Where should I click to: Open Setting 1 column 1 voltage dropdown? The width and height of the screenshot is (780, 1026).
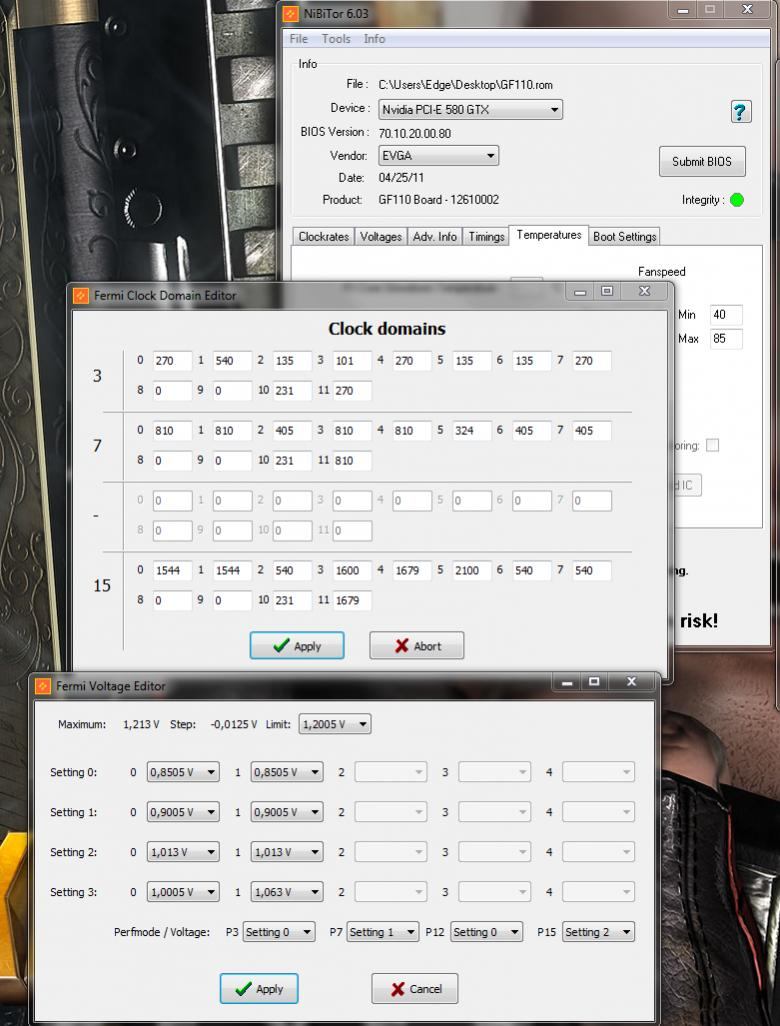pos(287,812)
